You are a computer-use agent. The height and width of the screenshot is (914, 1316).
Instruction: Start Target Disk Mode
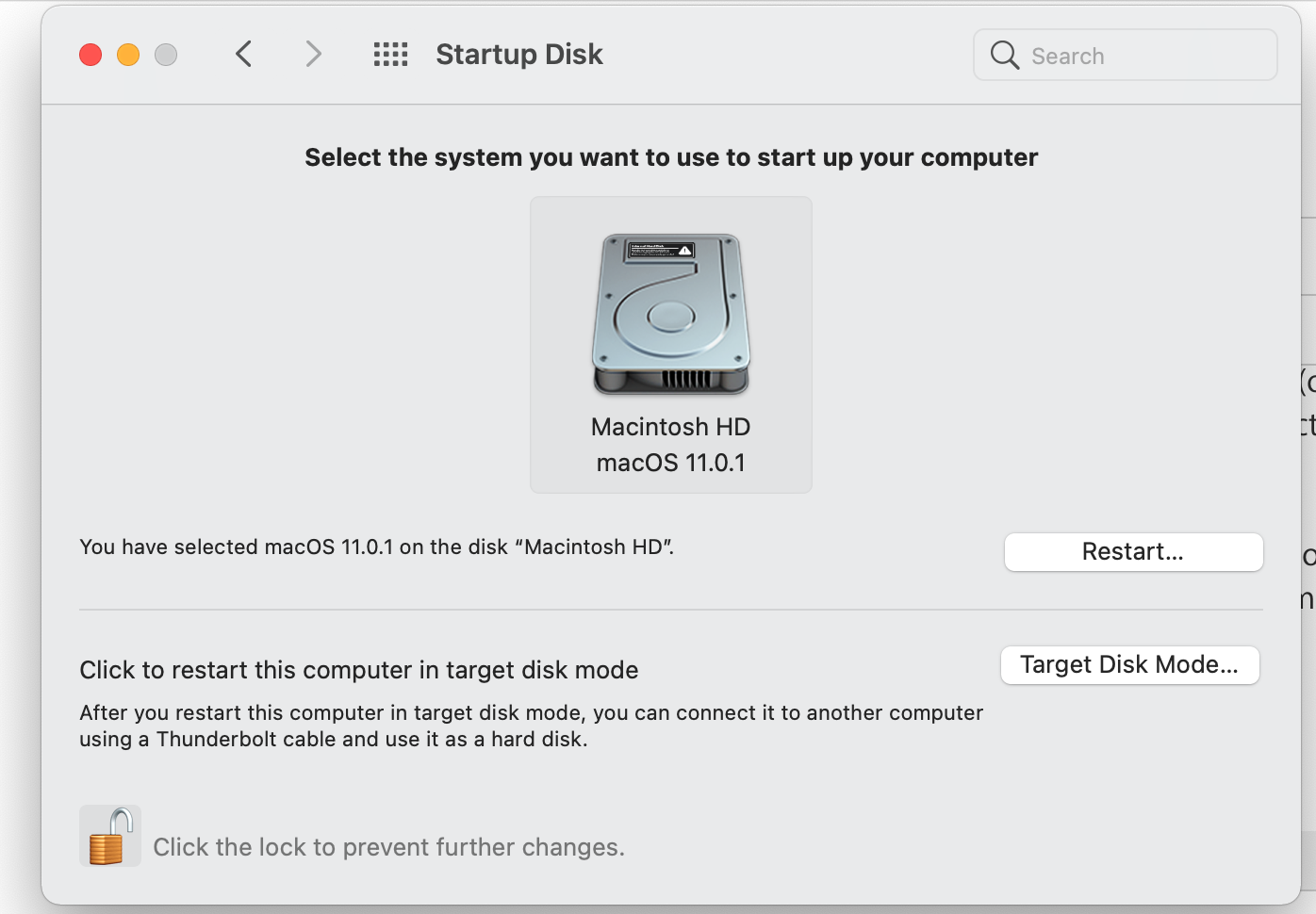[x=1129, y=664]
